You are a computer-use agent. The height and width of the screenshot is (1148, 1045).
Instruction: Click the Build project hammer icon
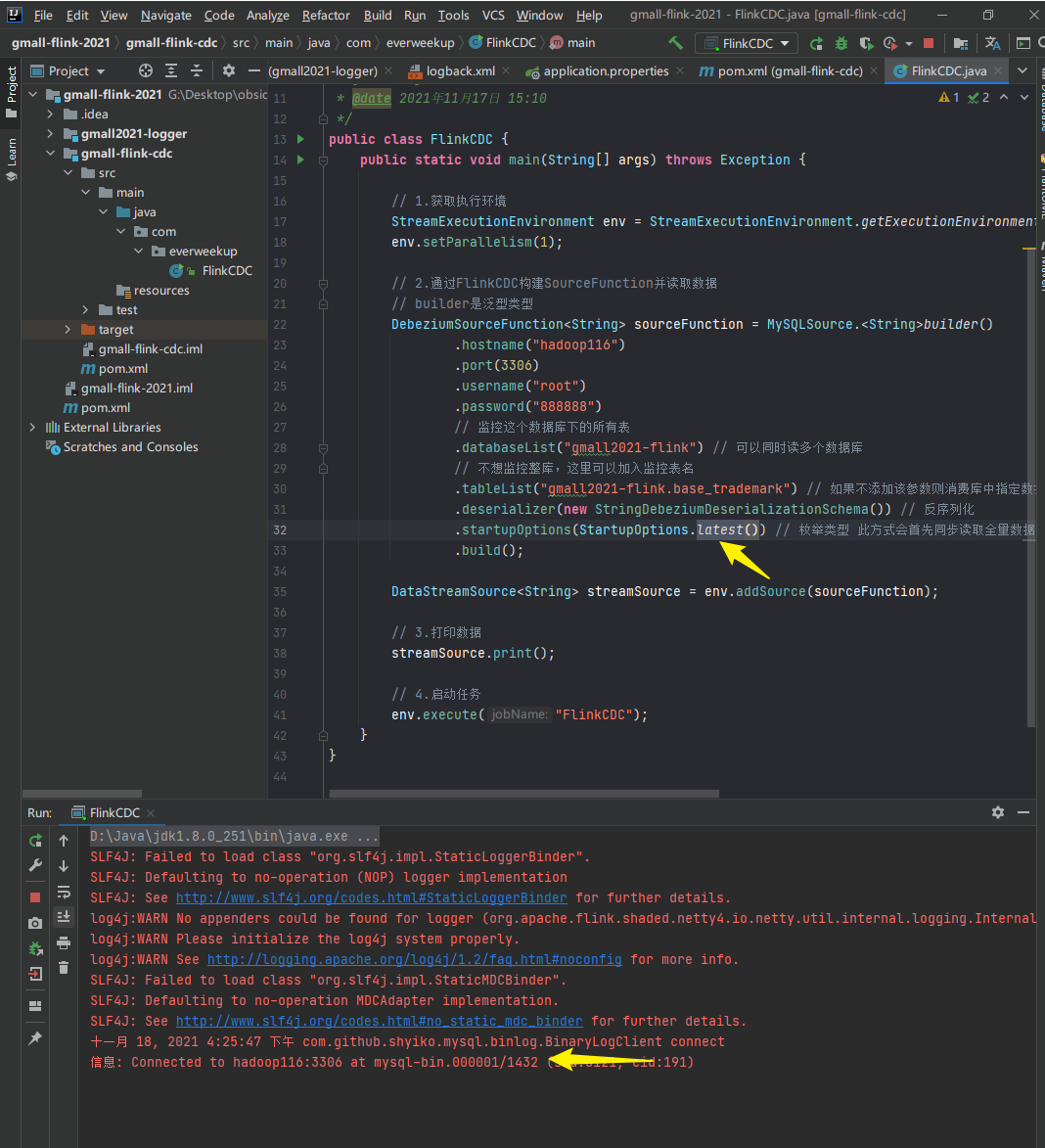pyautogui.click(x=675, y=43)
